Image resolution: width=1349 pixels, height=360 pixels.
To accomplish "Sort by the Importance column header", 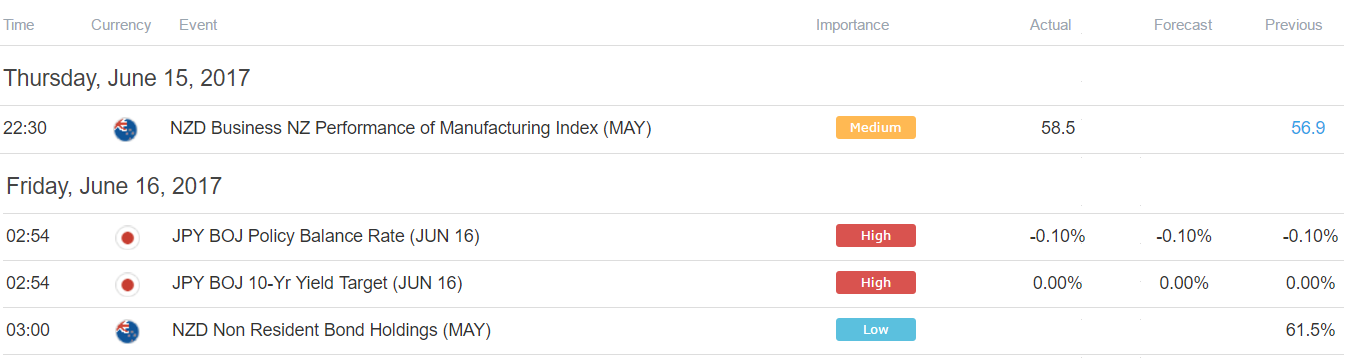I will click(x=852, y=25).
